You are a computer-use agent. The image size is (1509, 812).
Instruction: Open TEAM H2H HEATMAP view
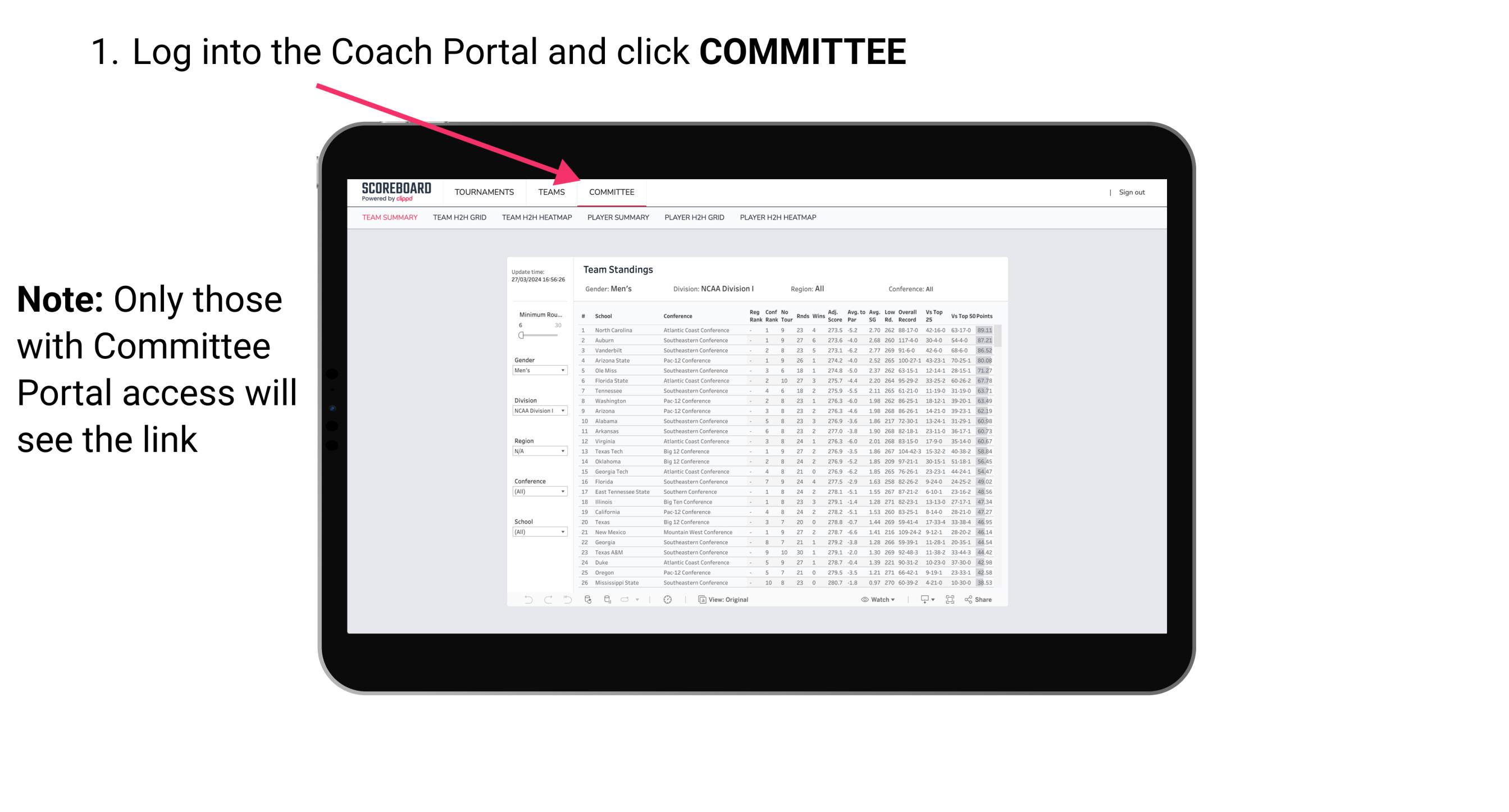coord(536,217)
